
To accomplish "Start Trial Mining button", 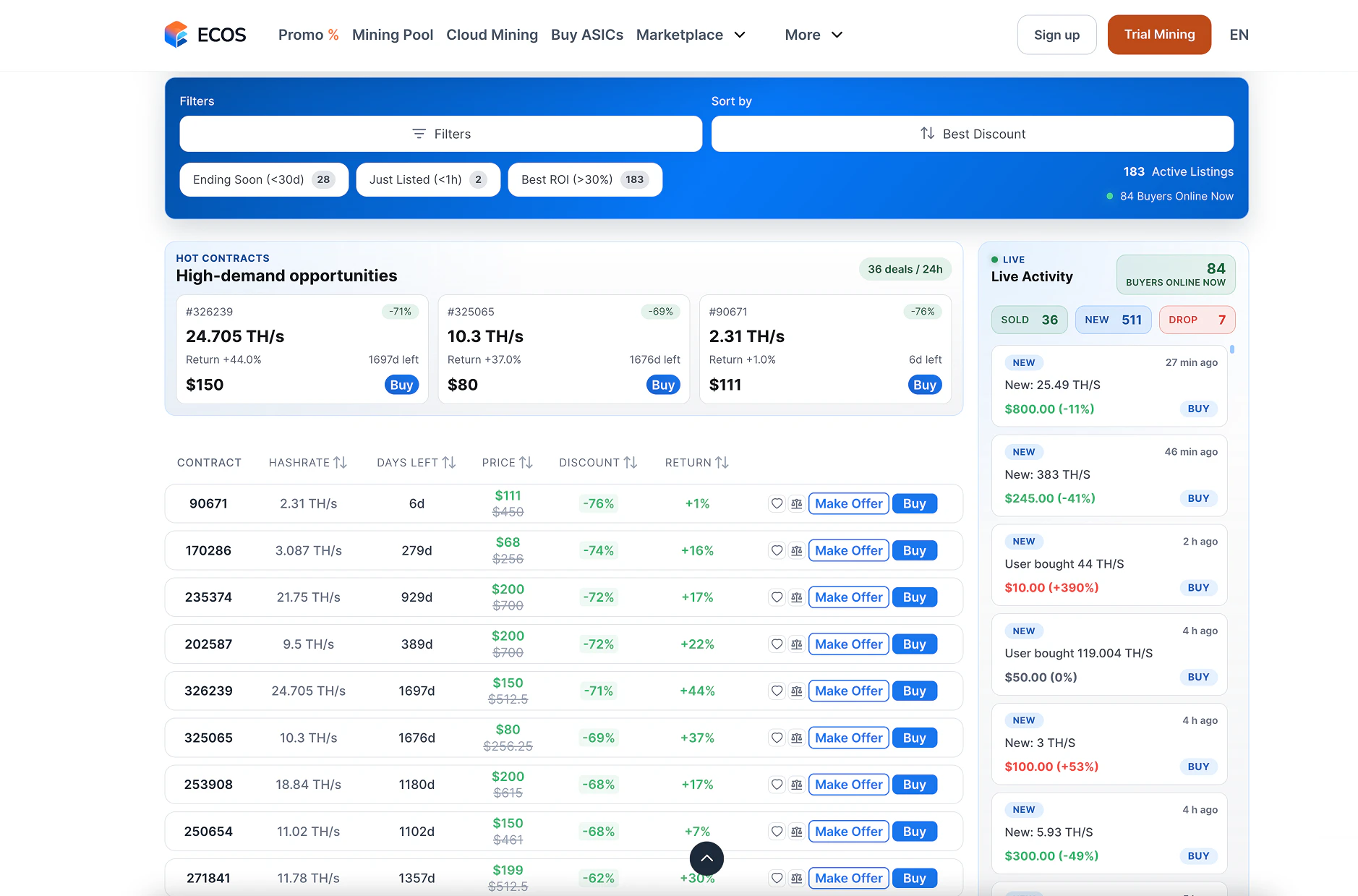I will (x=1159, y=35).
